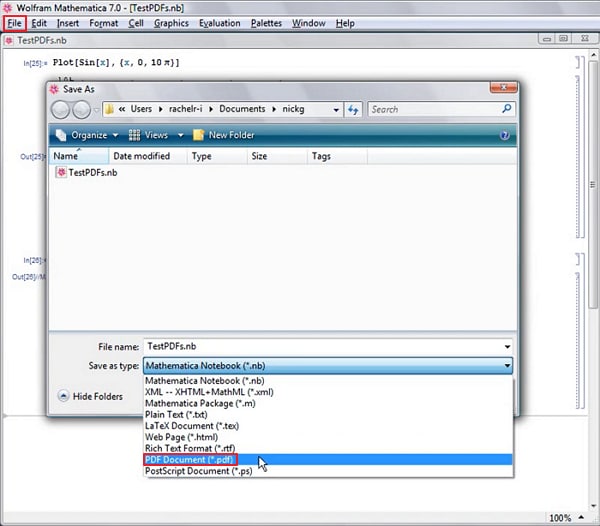Open the Help menu
This screenshot has height=526, width=600.
(345, 23)
